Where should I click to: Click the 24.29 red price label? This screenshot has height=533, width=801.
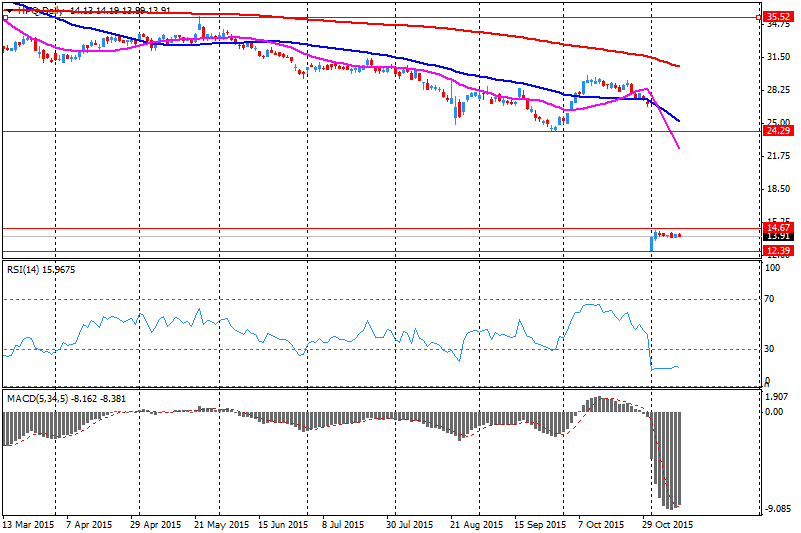coord(778,131)
